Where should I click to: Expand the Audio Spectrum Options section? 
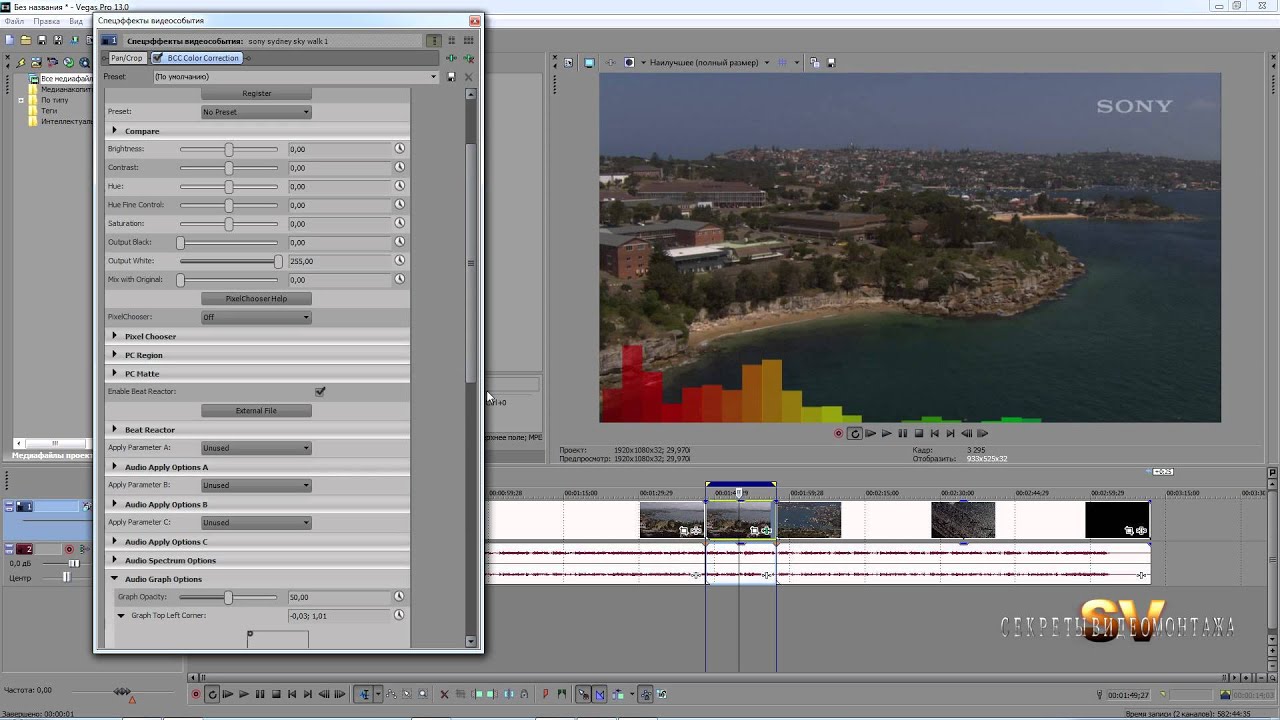[114, 560]
